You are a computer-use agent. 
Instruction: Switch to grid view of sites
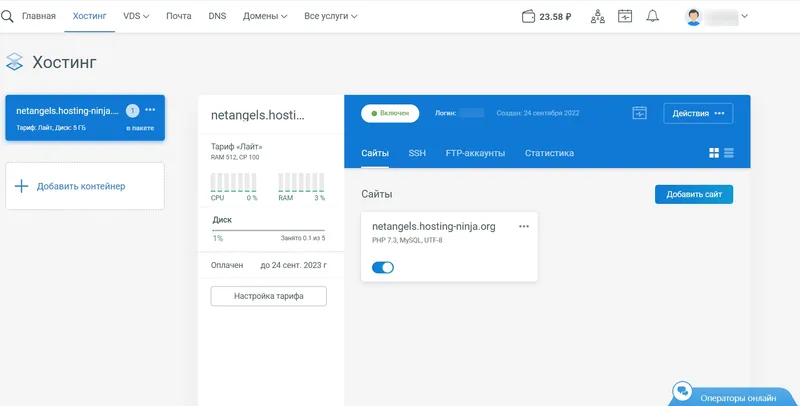point(714,153)
